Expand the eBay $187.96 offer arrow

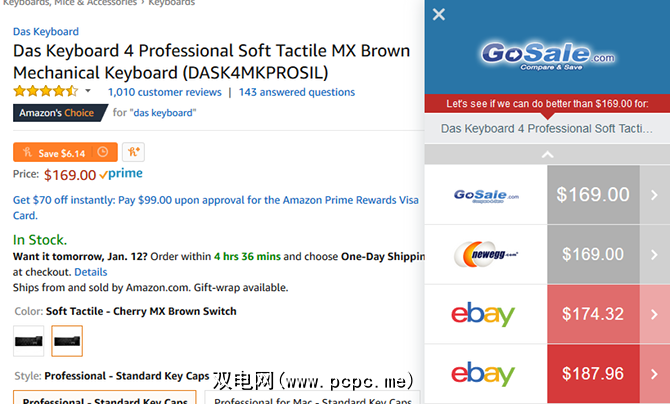654,374
